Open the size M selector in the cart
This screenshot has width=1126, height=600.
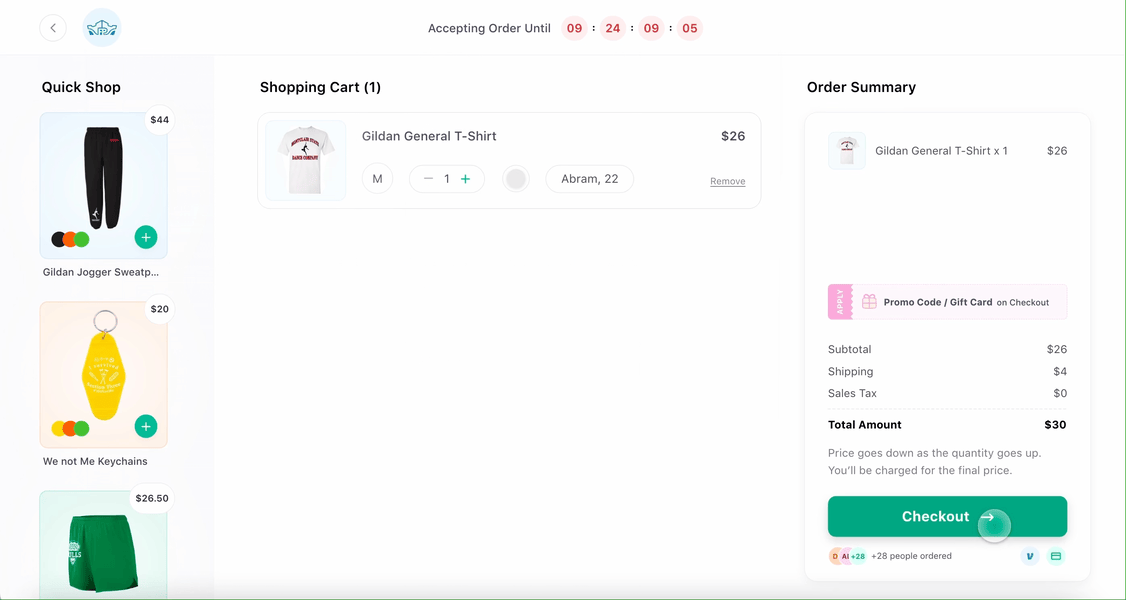377,177
